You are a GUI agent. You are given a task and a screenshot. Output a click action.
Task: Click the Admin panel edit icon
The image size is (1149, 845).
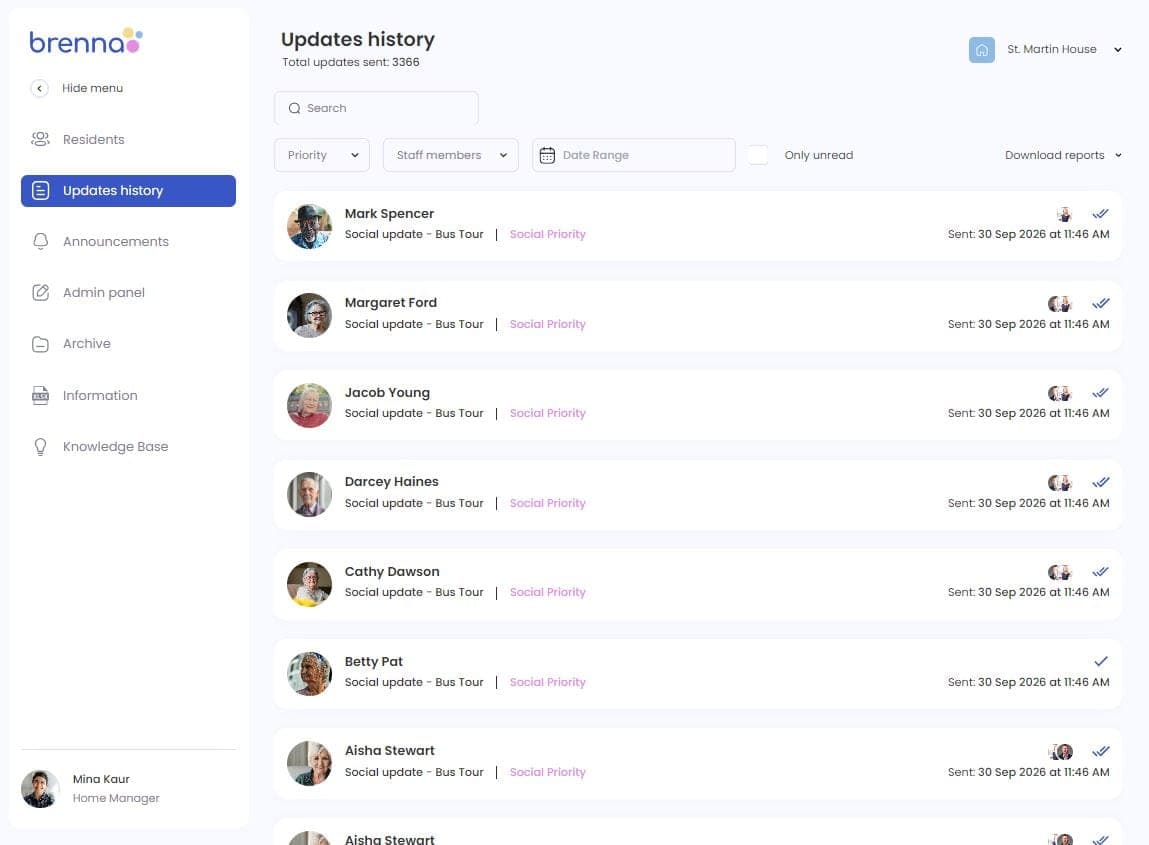[x=40, y=292]
